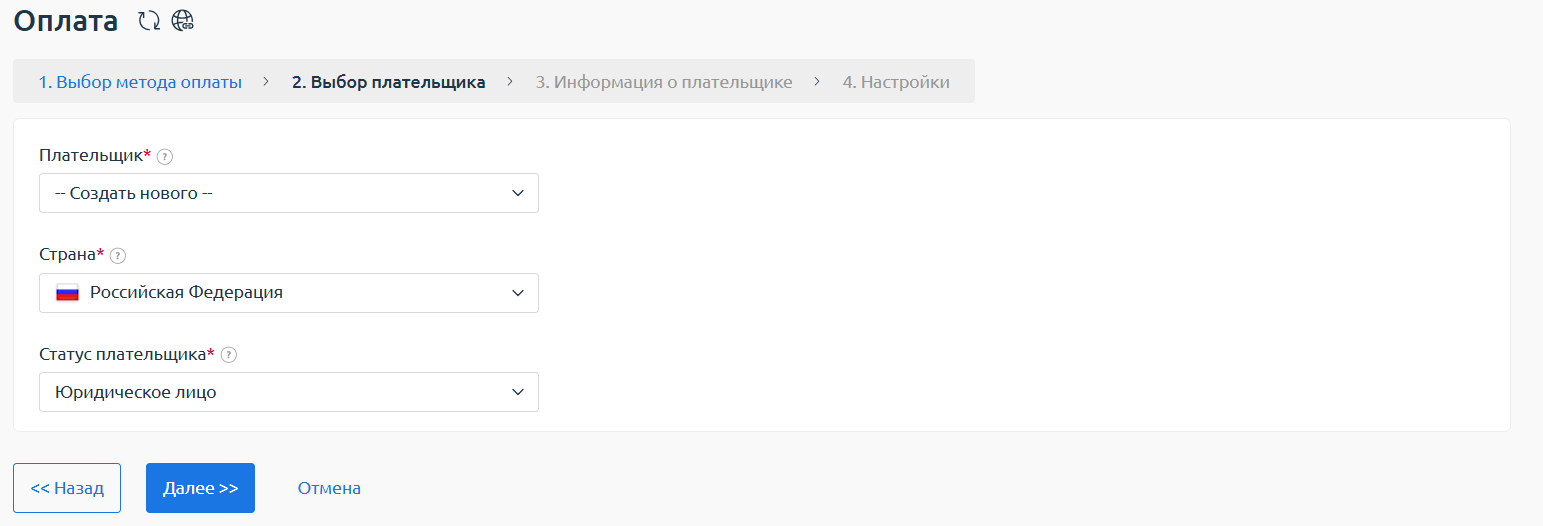Click the Russian flag icon in Страна field
This screenshot has width=1543, height=526.
[67, 293]
